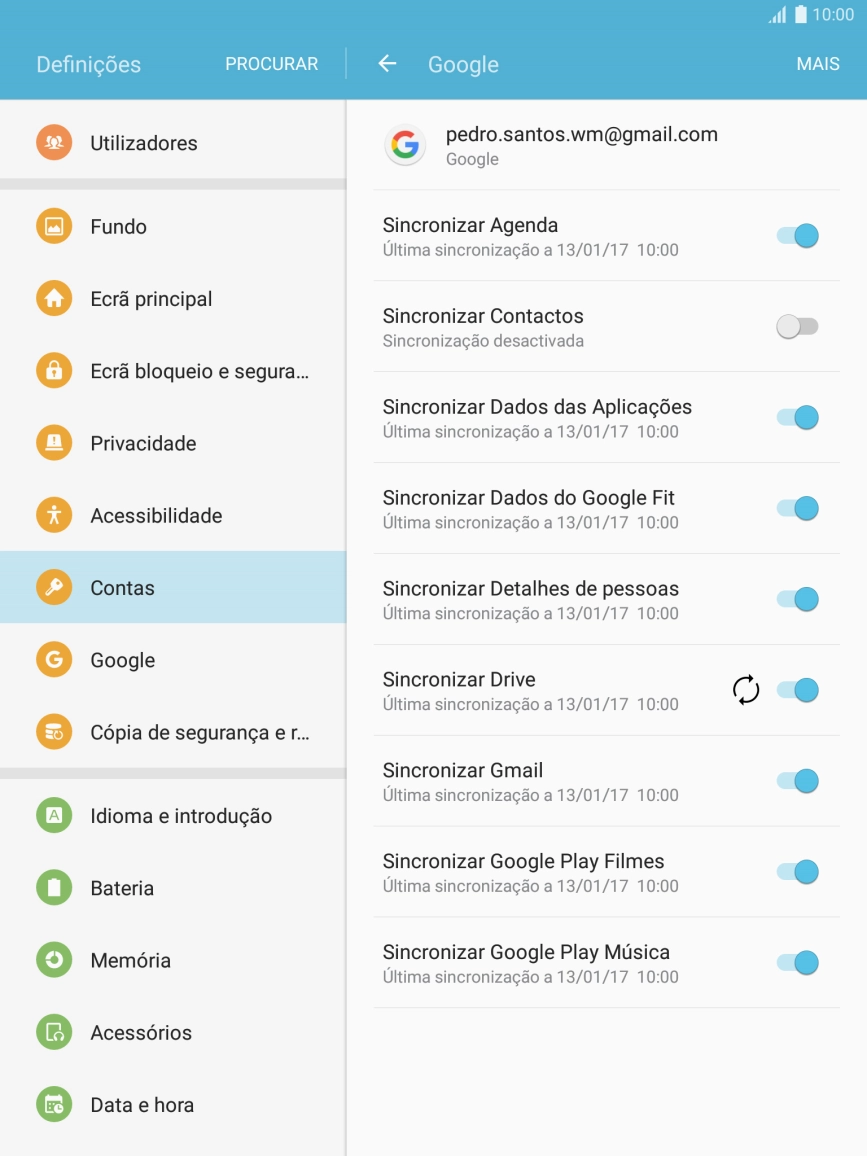The width and height of the screenshot is (867, 1156).
Task: Open Cópia de segurança e reposição settings
Action: click(53, 731)
